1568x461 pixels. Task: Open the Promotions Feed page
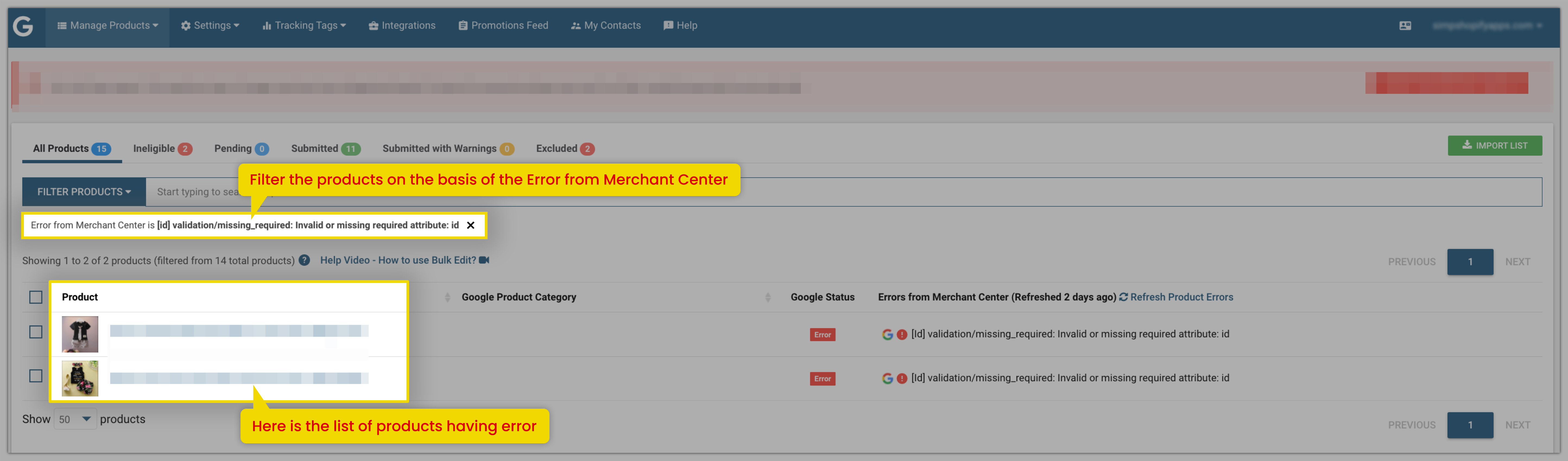[503, 25]
